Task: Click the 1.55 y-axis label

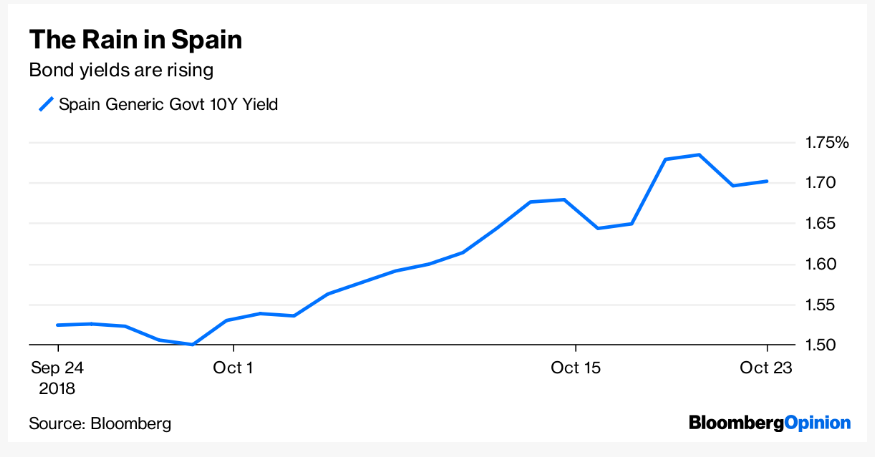Action: tap(820, 305)
